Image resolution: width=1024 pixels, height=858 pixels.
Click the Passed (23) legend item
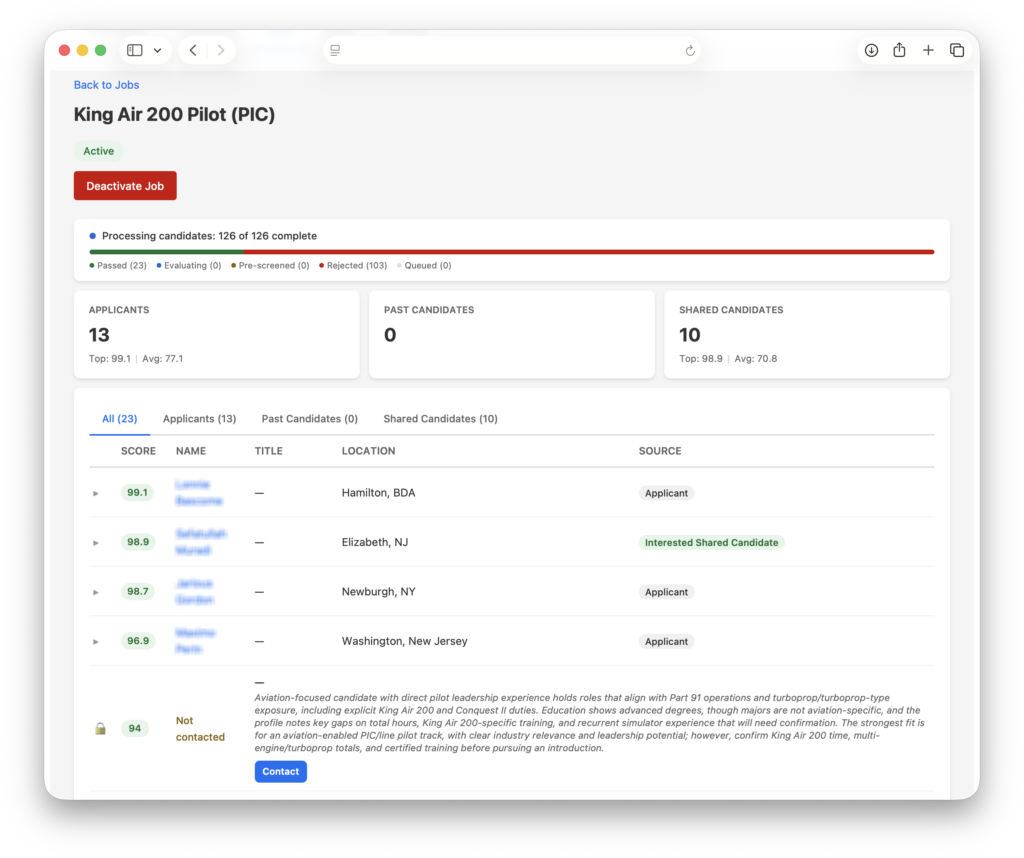click(x=118, y=266)
